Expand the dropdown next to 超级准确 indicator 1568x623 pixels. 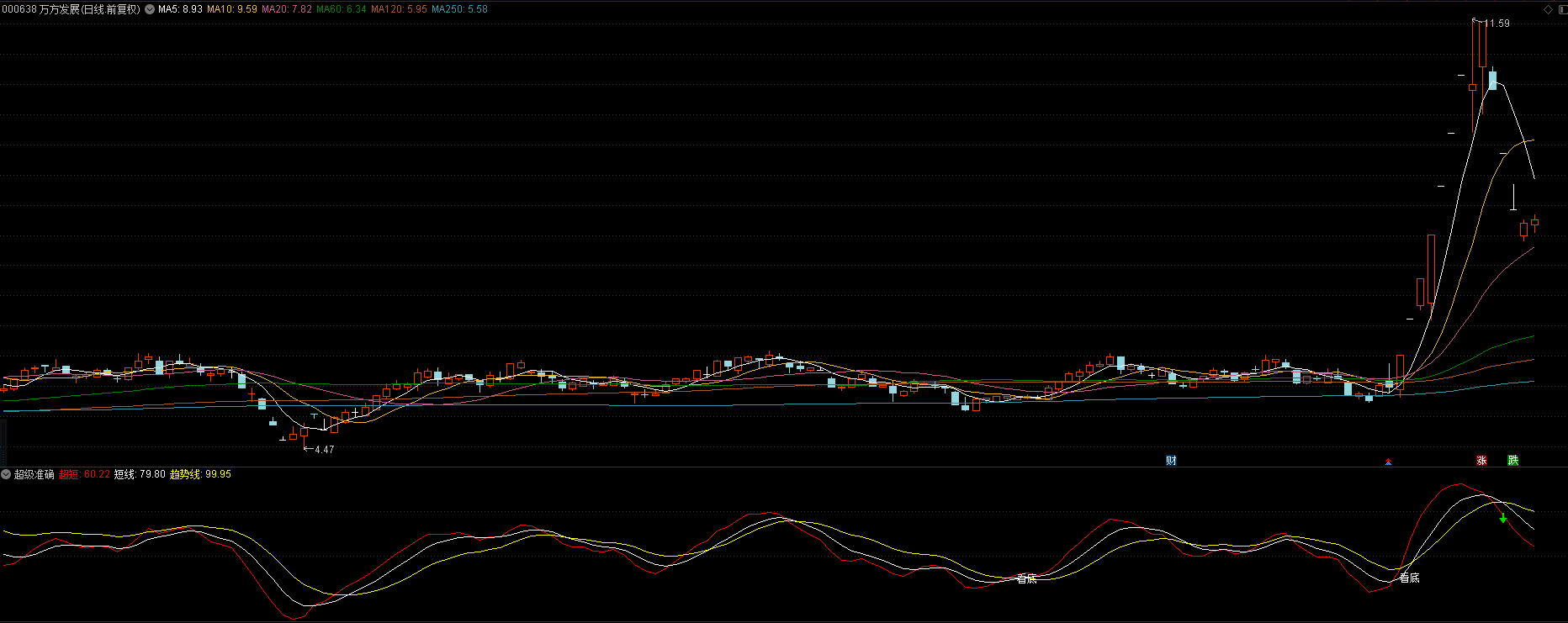tap(6, 474)
